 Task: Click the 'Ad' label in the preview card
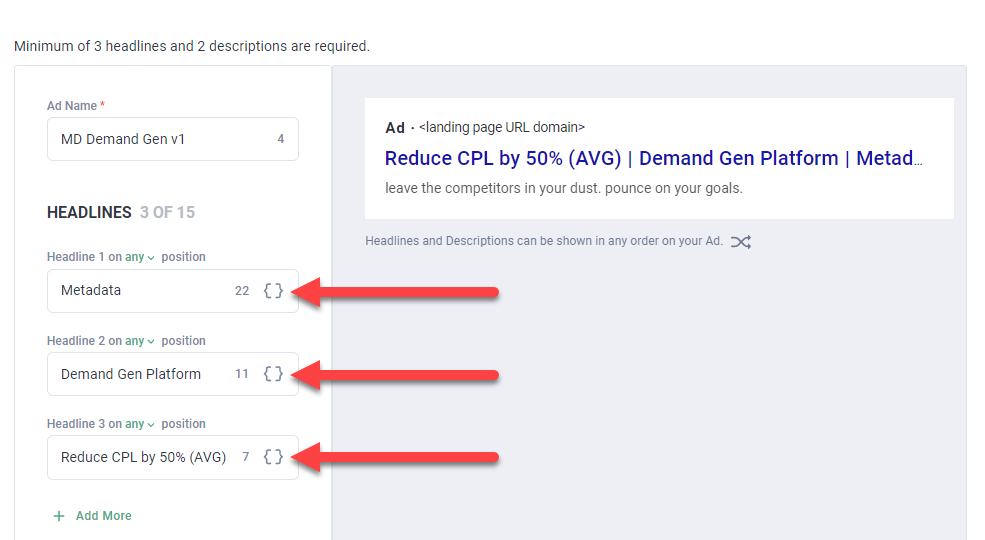tap(395, 127)
